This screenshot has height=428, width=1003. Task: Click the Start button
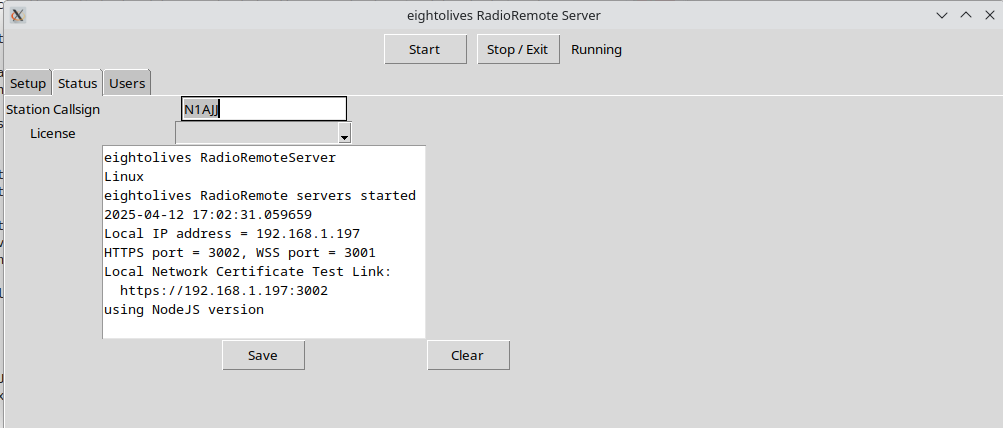click(x=425, y=49)
